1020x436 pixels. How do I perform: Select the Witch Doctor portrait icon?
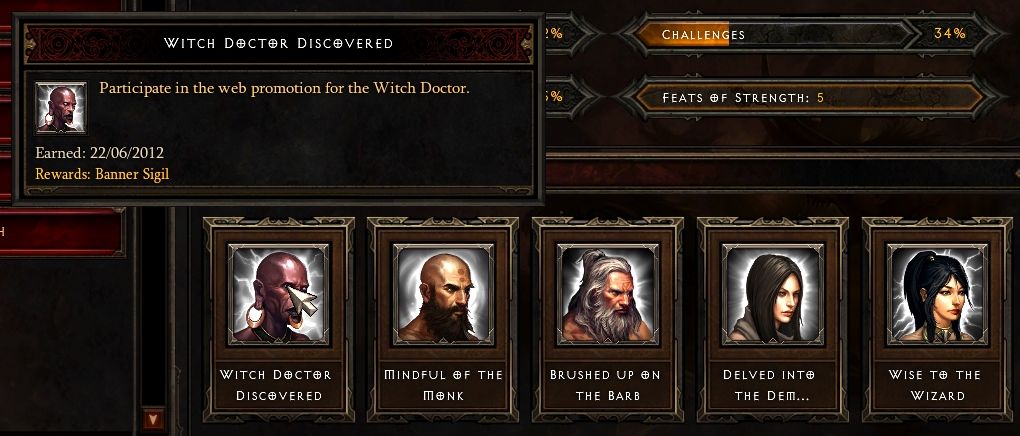(x=278, y=293)
